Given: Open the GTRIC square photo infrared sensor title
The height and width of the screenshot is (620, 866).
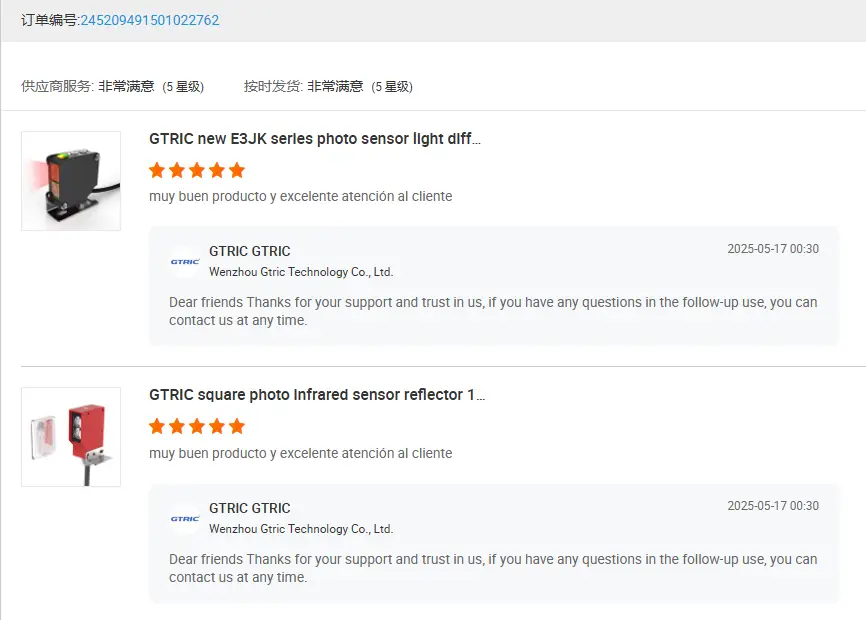Looking at the screenshot, I should [317, 395].
